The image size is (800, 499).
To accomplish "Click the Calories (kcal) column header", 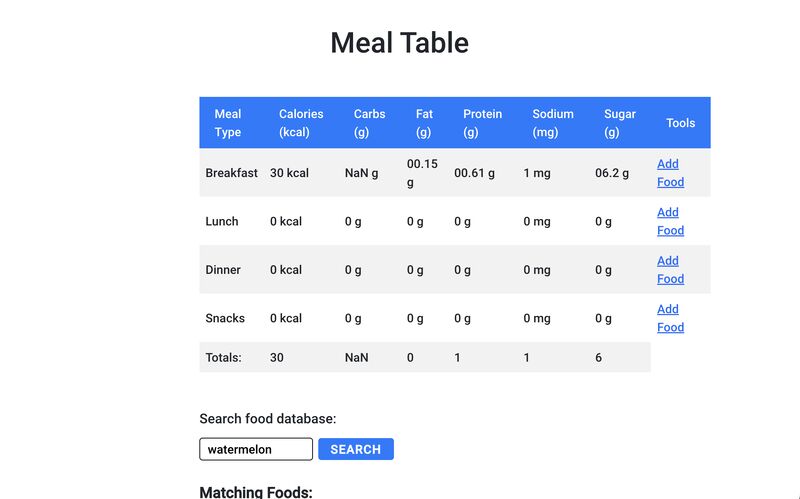I will [x=301, y=123].
